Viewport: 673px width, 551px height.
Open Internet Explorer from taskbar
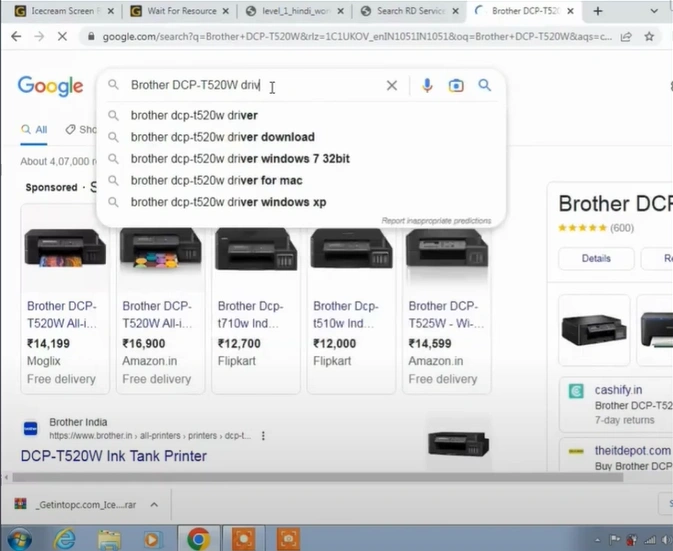click(64, 539)
